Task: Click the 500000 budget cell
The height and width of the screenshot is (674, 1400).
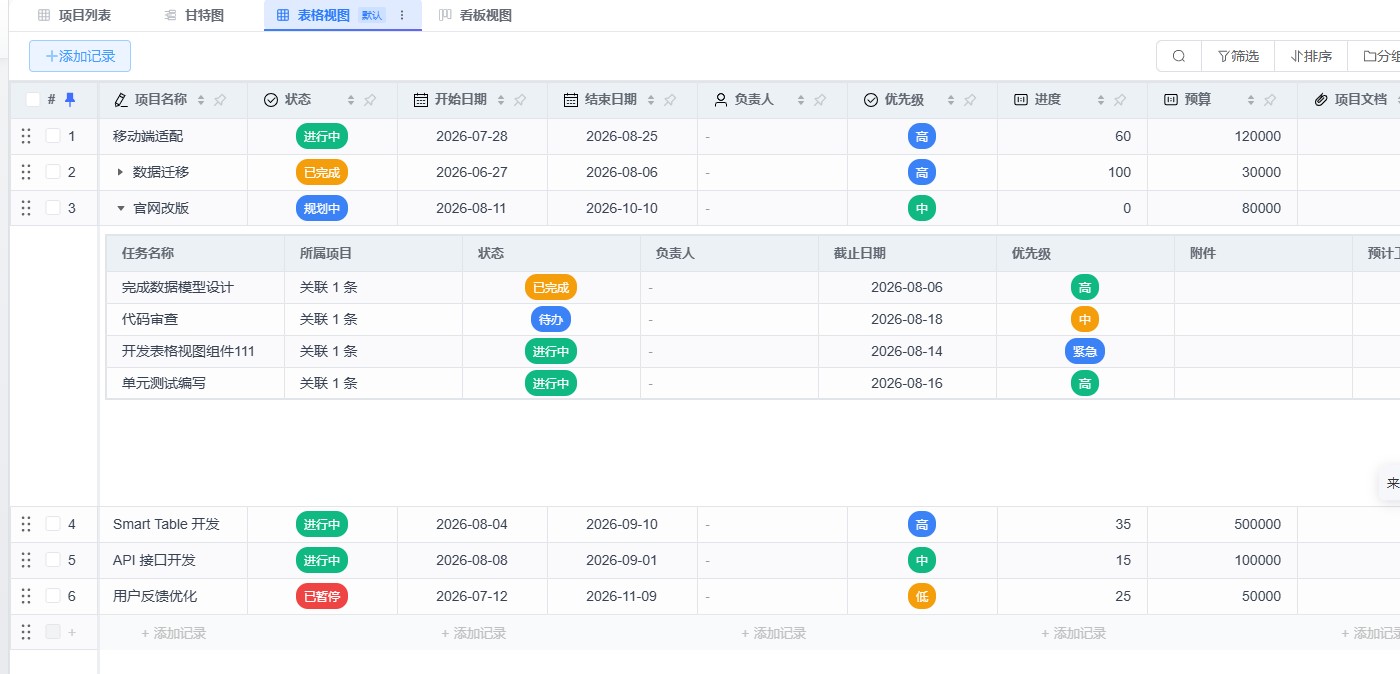Action: pos(1222,524)
